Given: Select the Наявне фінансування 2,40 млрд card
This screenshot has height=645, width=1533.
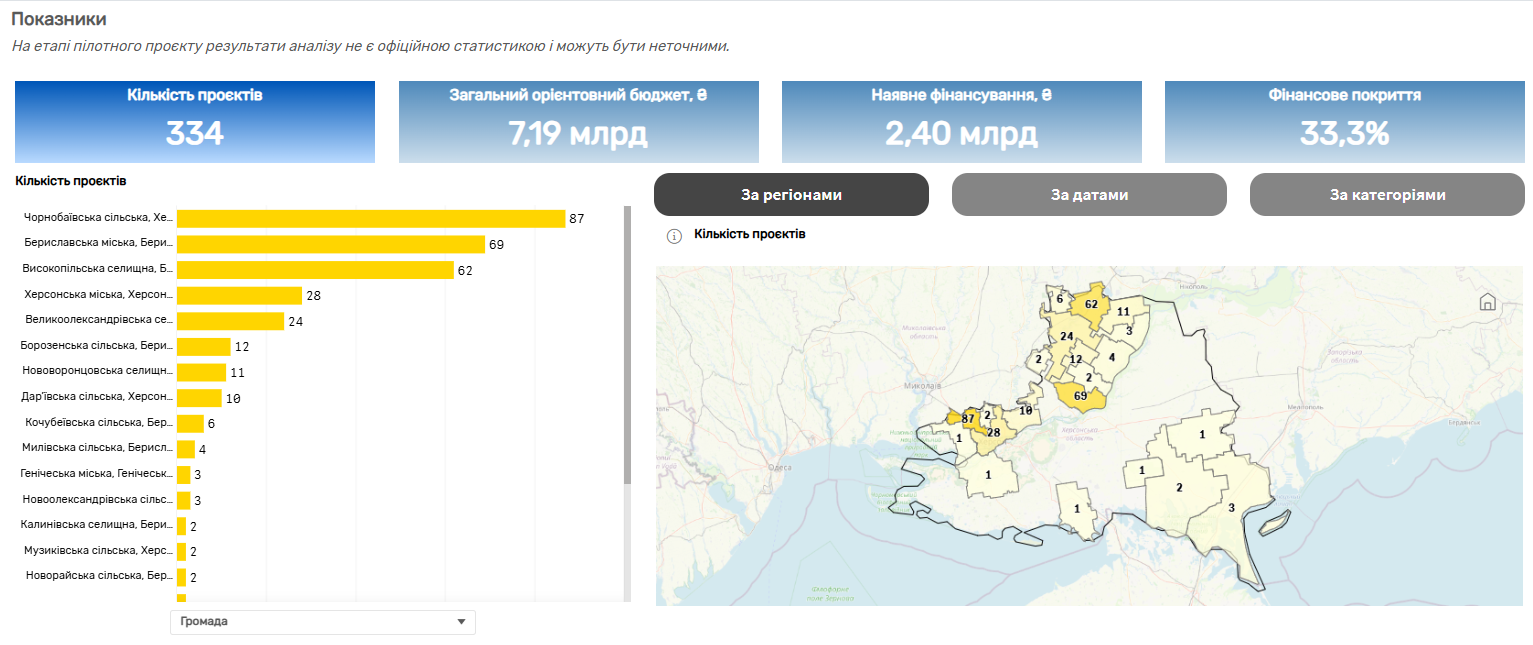Looking at the screenshot, I should click(961, 121).
